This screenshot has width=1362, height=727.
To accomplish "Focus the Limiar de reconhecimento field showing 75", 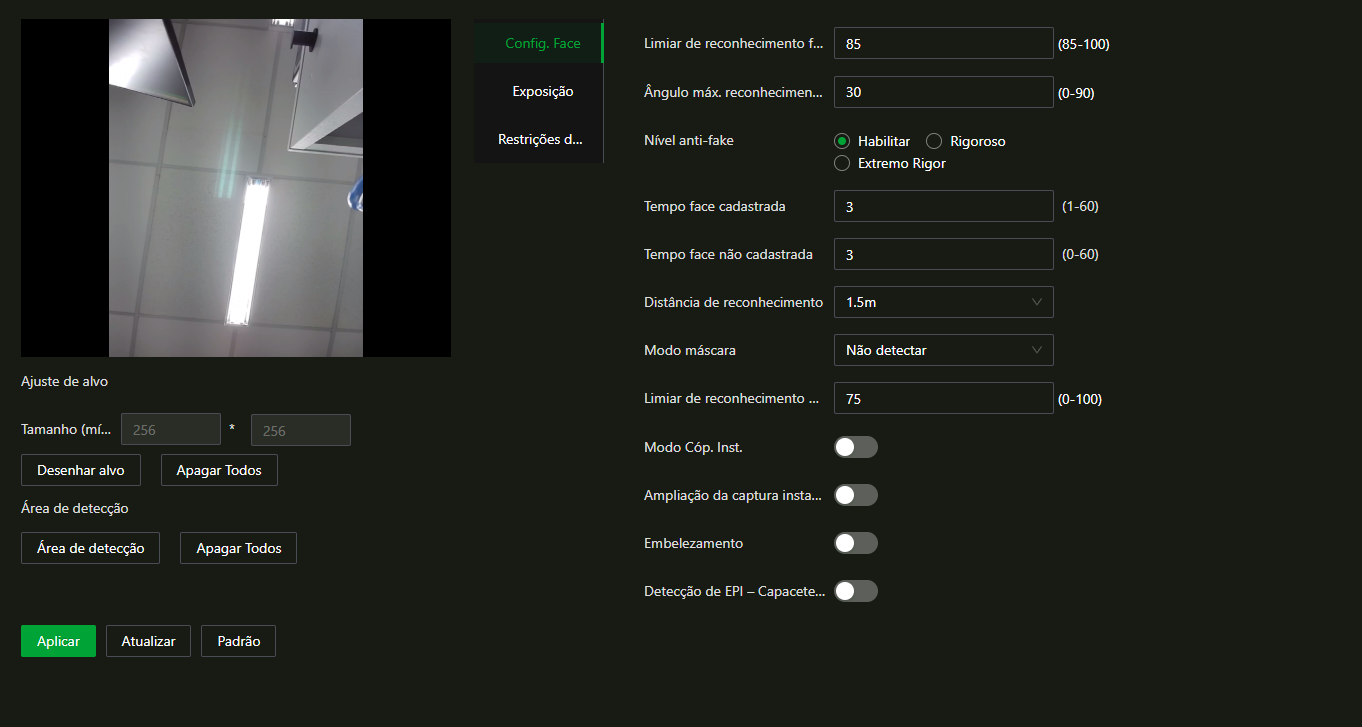I will click(943, 398).
